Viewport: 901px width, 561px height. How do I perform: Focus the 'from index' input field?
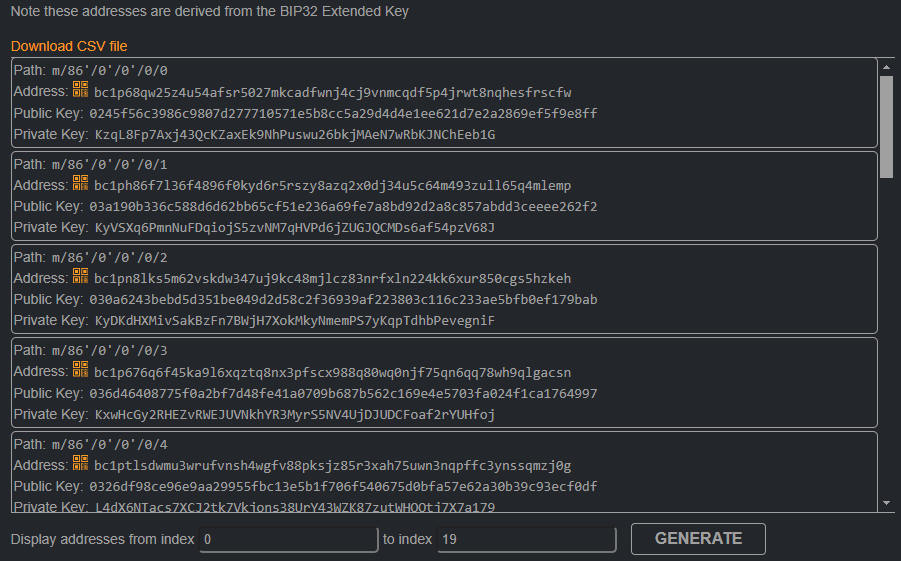288,540
